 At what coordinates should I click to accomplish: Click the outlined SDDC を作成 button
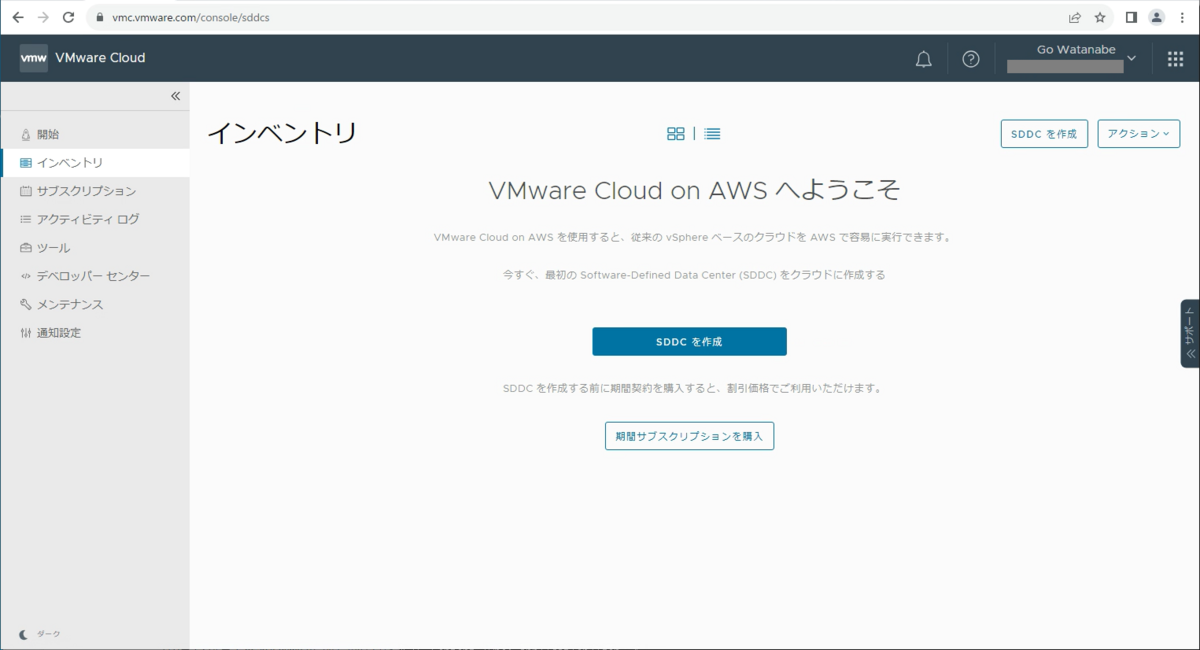(1044, 134)
